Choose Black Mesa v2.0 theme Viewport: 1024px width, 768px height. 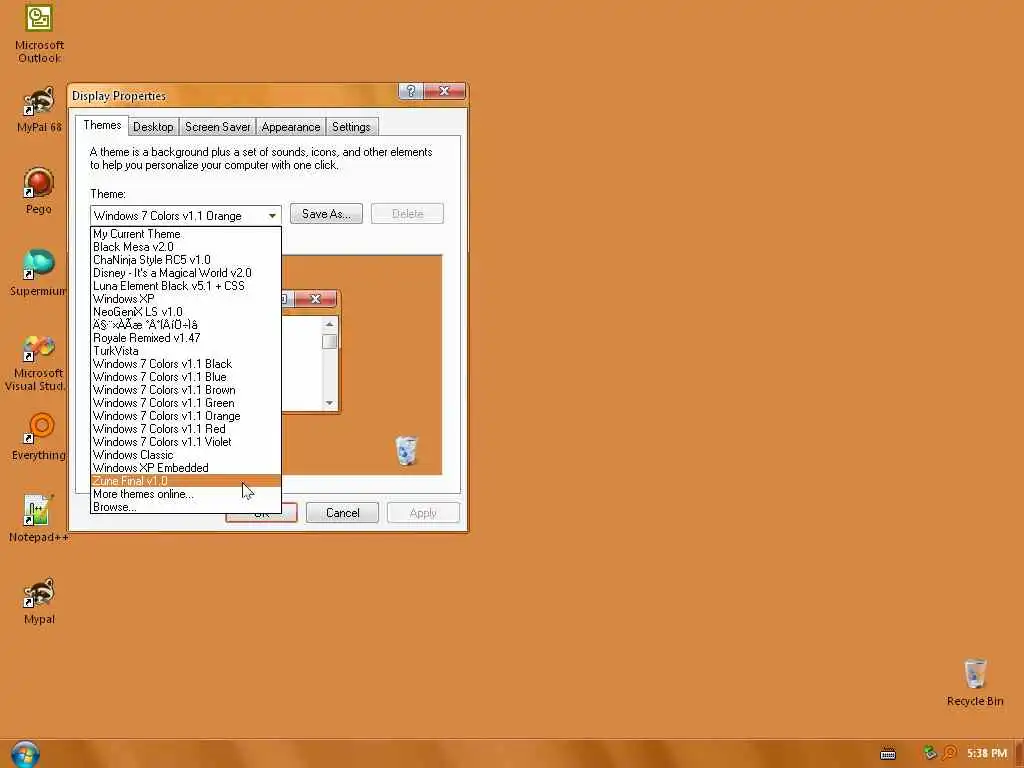[x=186, y=247]
